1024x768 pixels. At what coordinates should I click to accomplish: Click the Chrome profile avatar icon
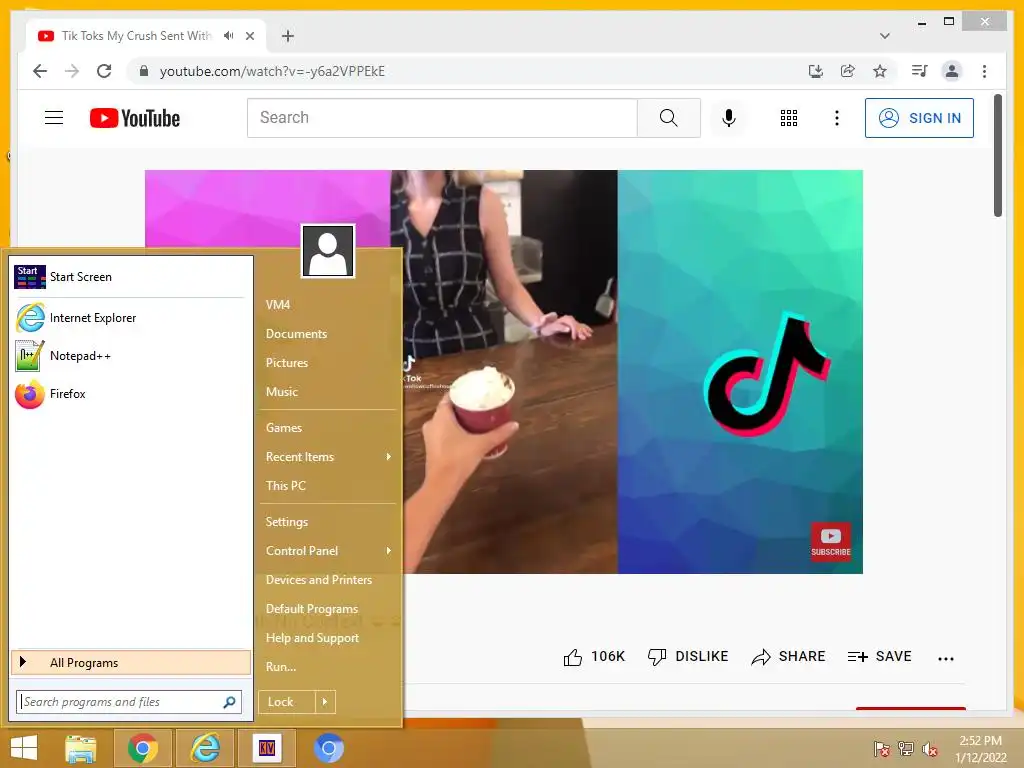(x=952, y=71)
